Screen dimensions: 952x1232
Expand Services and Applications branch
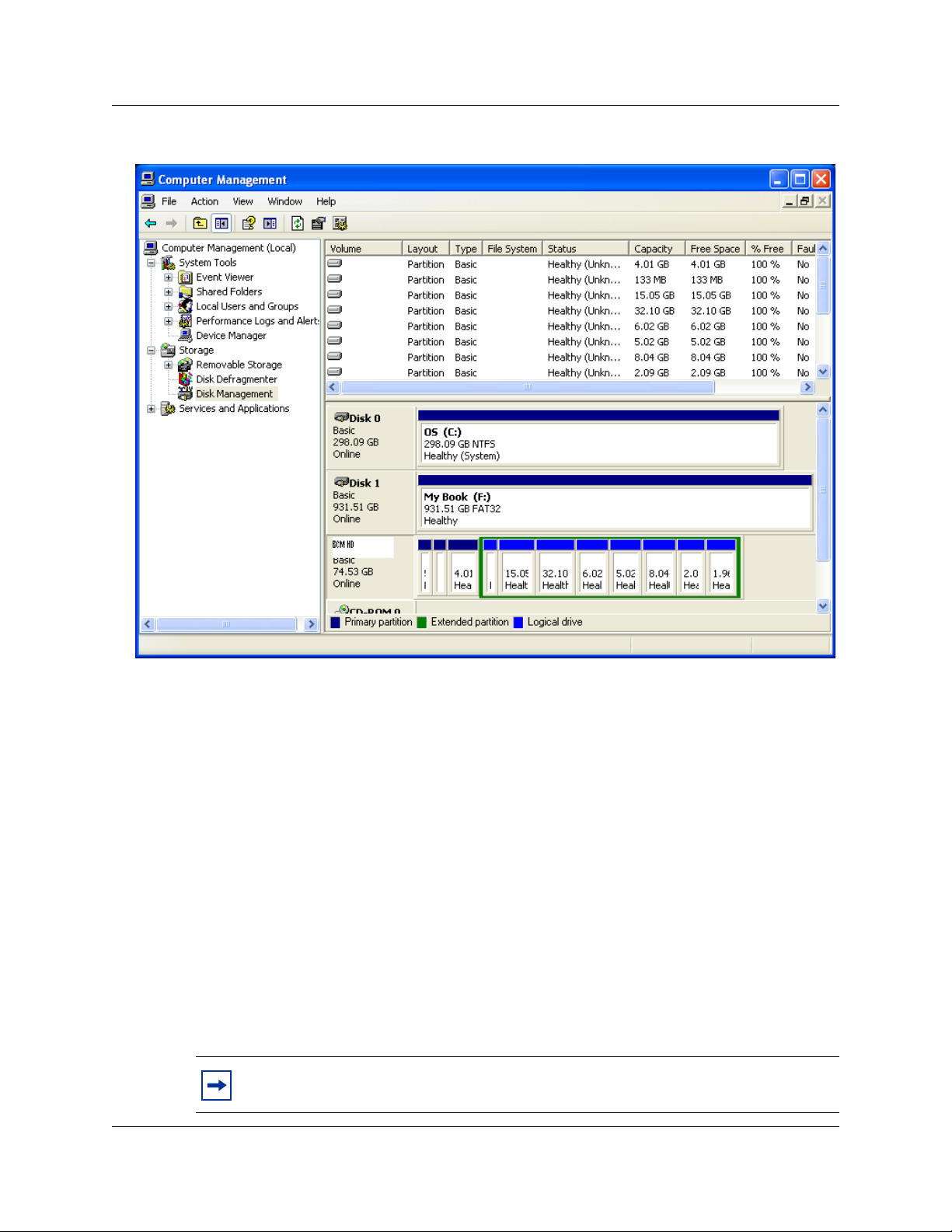(x=151, y=409)
